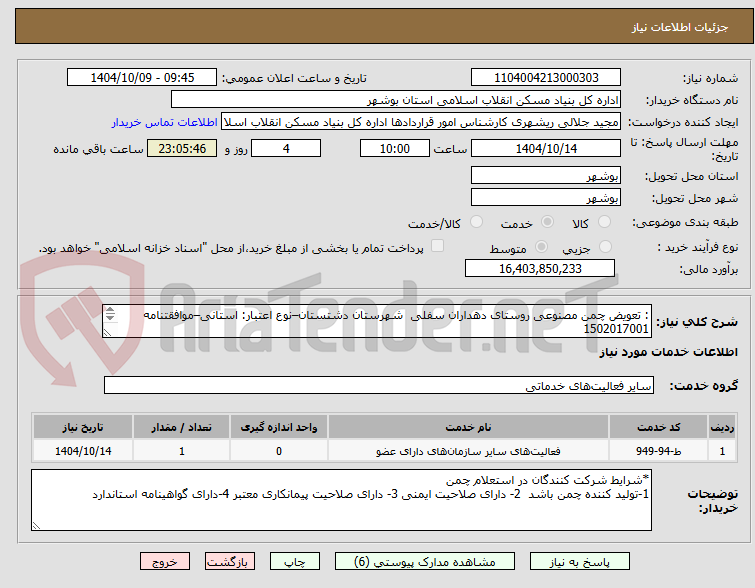Select the خدمت radio button
The height and width of the screenshot is (588, 755).
click(x=547, y=222)
